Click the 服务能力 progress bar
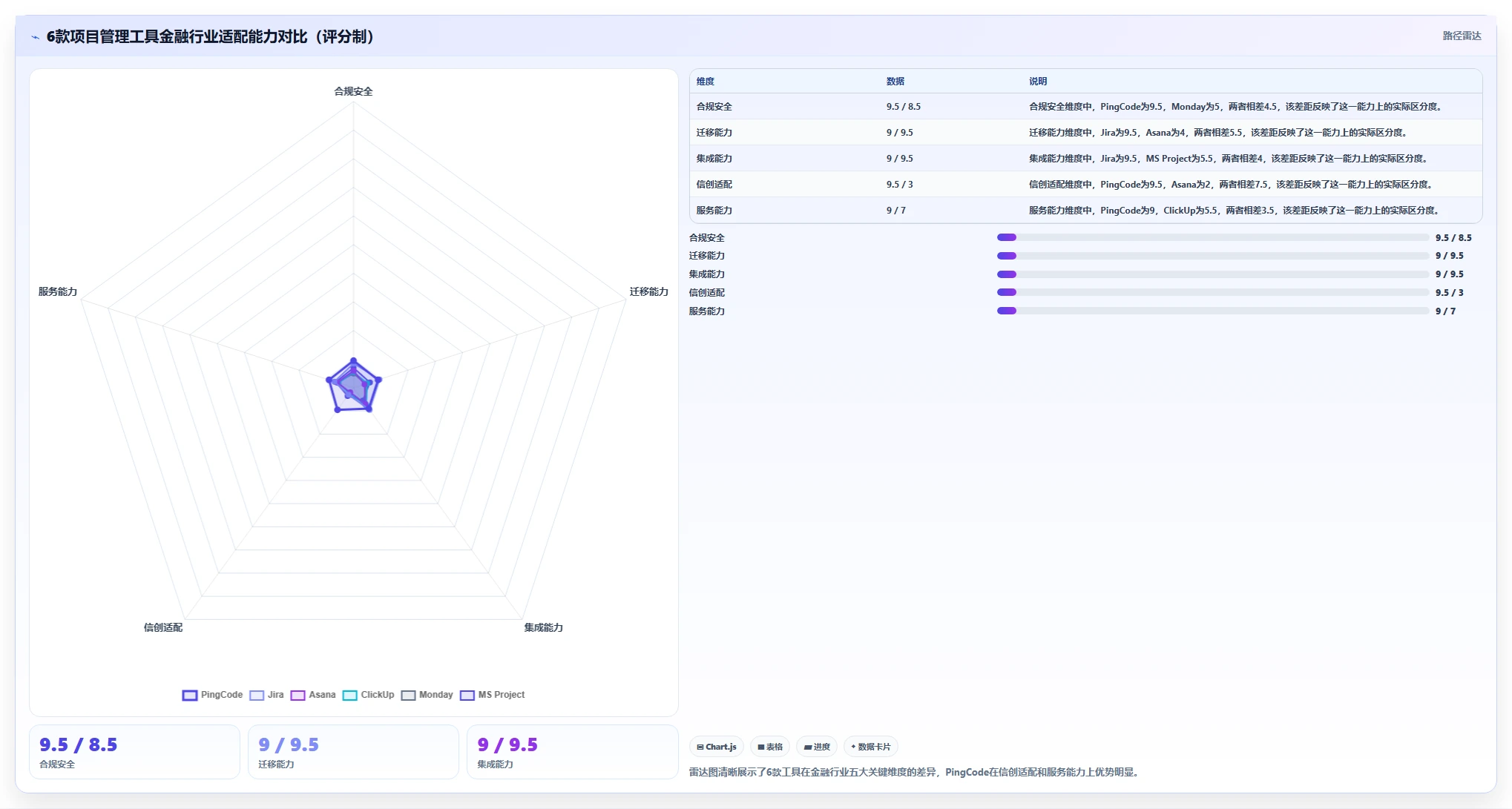Screen dimensions: 1512x809 click(1212, 311)
